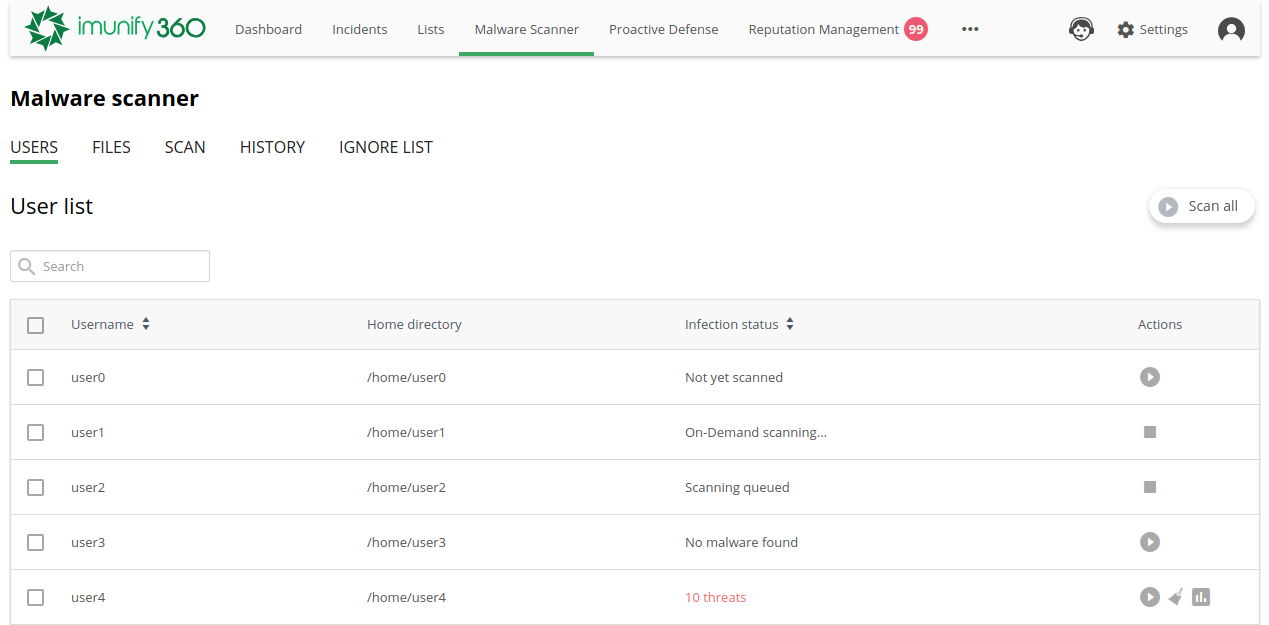Viewport: 1269px width, 625px height.
Task: Stop on-demand scan for user1
Action: [x=1150, y=432]
